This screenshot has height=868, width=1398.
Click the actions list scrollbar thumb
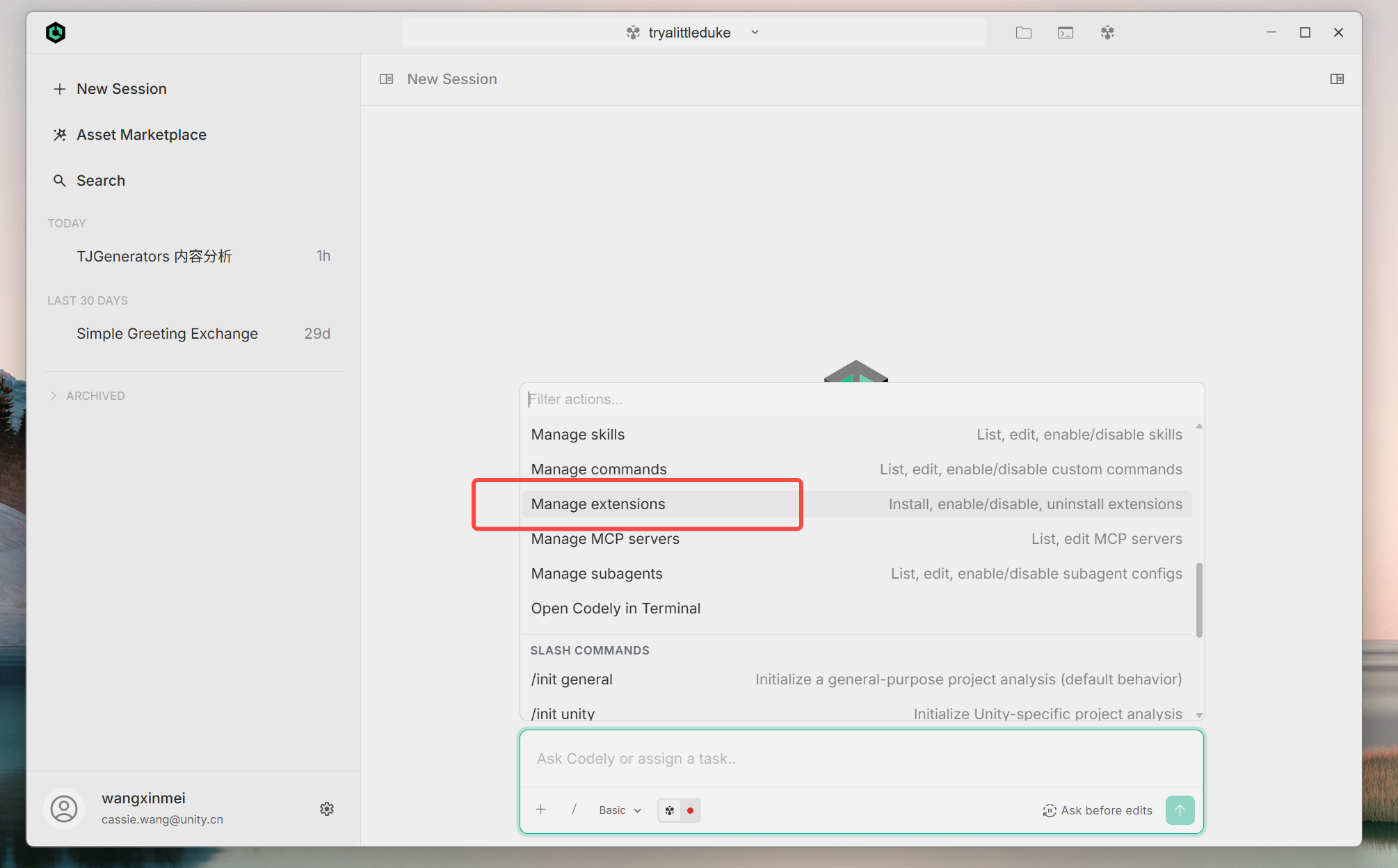pyautogui.click(x=1199, y=600)
